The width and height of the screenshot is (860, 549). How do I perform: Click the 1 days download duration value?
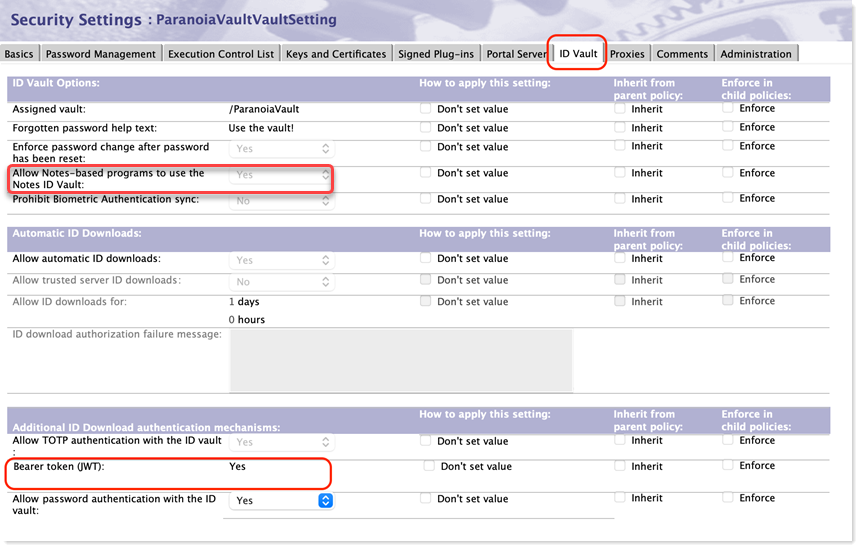click(244, 302)
